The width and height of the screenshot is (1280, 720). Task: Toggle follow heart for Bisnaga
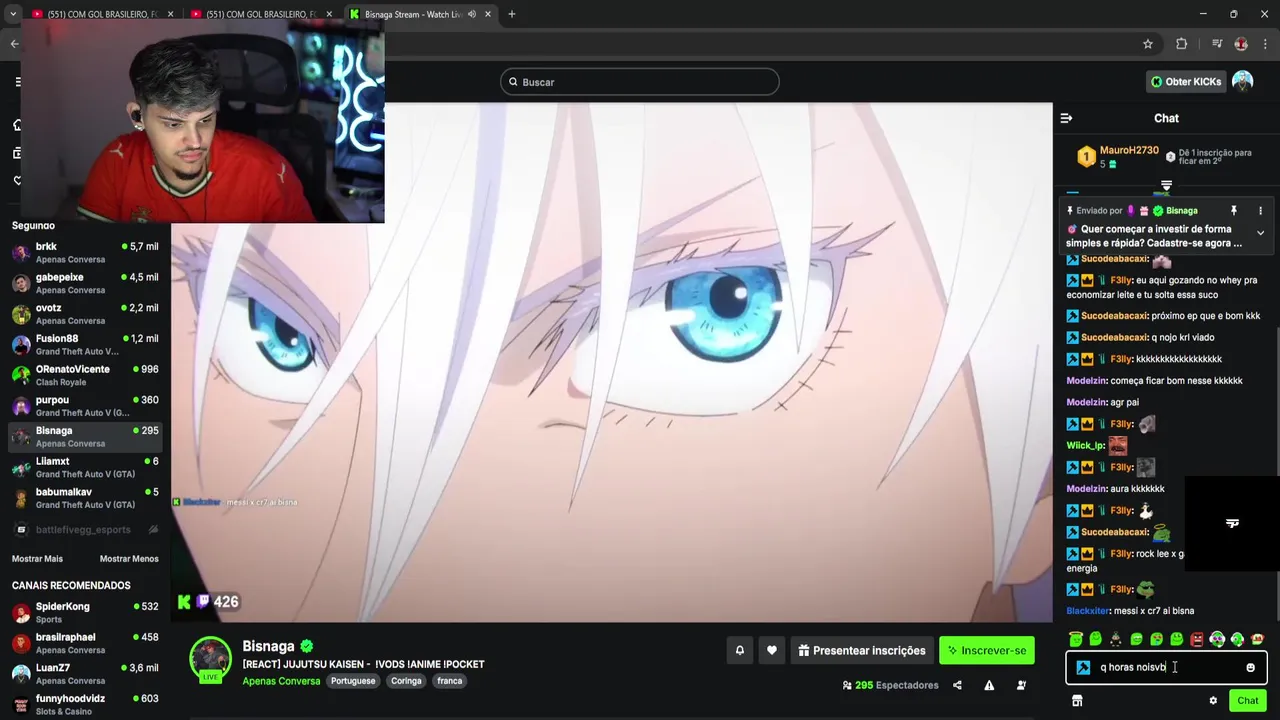point(772,650)
